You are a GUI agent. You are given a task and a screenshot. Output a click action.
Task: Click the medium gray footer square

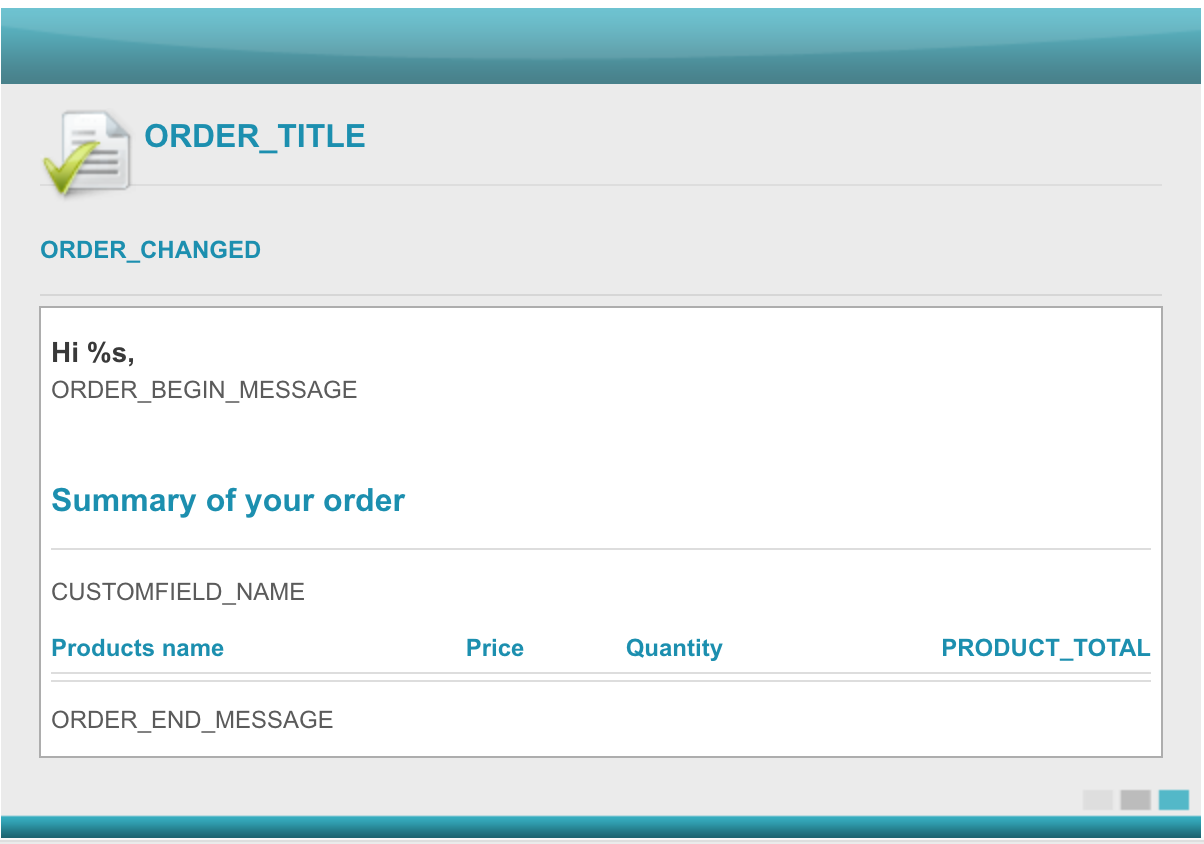pyautogui.click(x=1136, y=800)
